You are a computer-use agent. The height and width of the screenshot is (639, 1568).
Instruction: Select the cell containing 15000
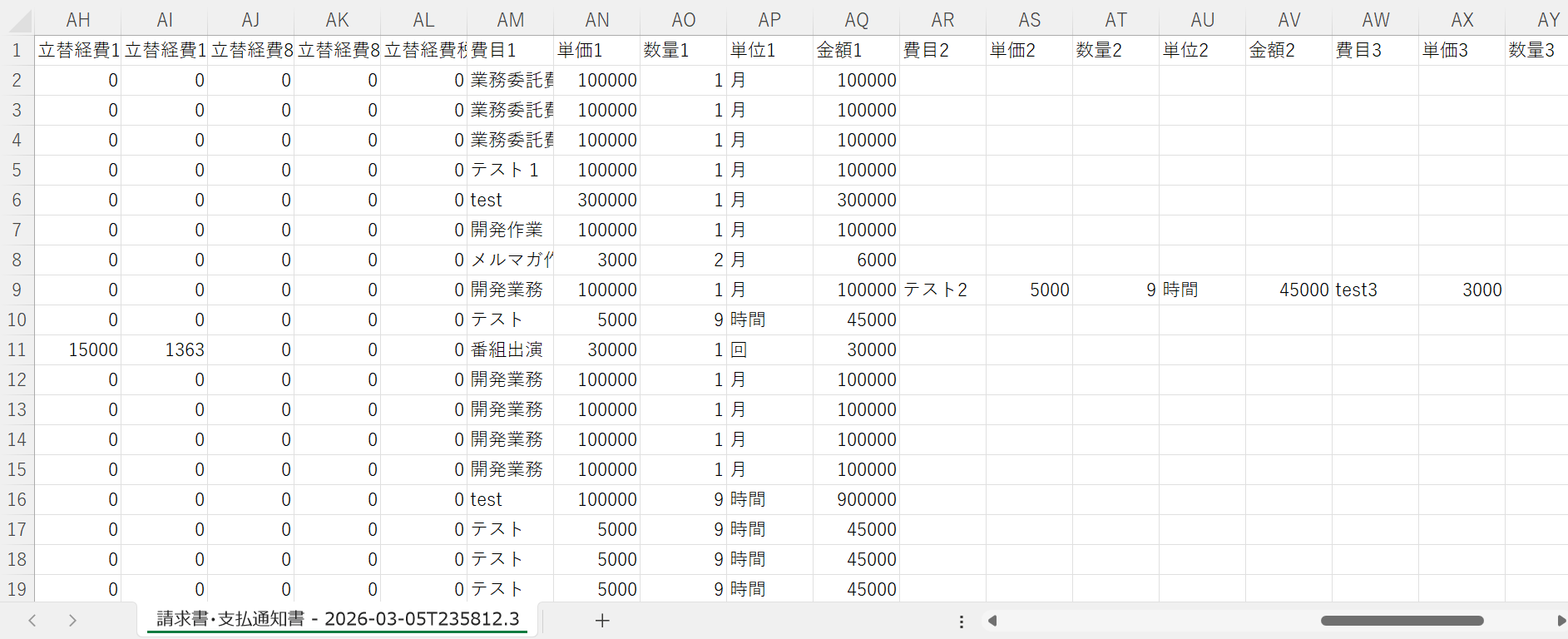click(x=78, y=349)
